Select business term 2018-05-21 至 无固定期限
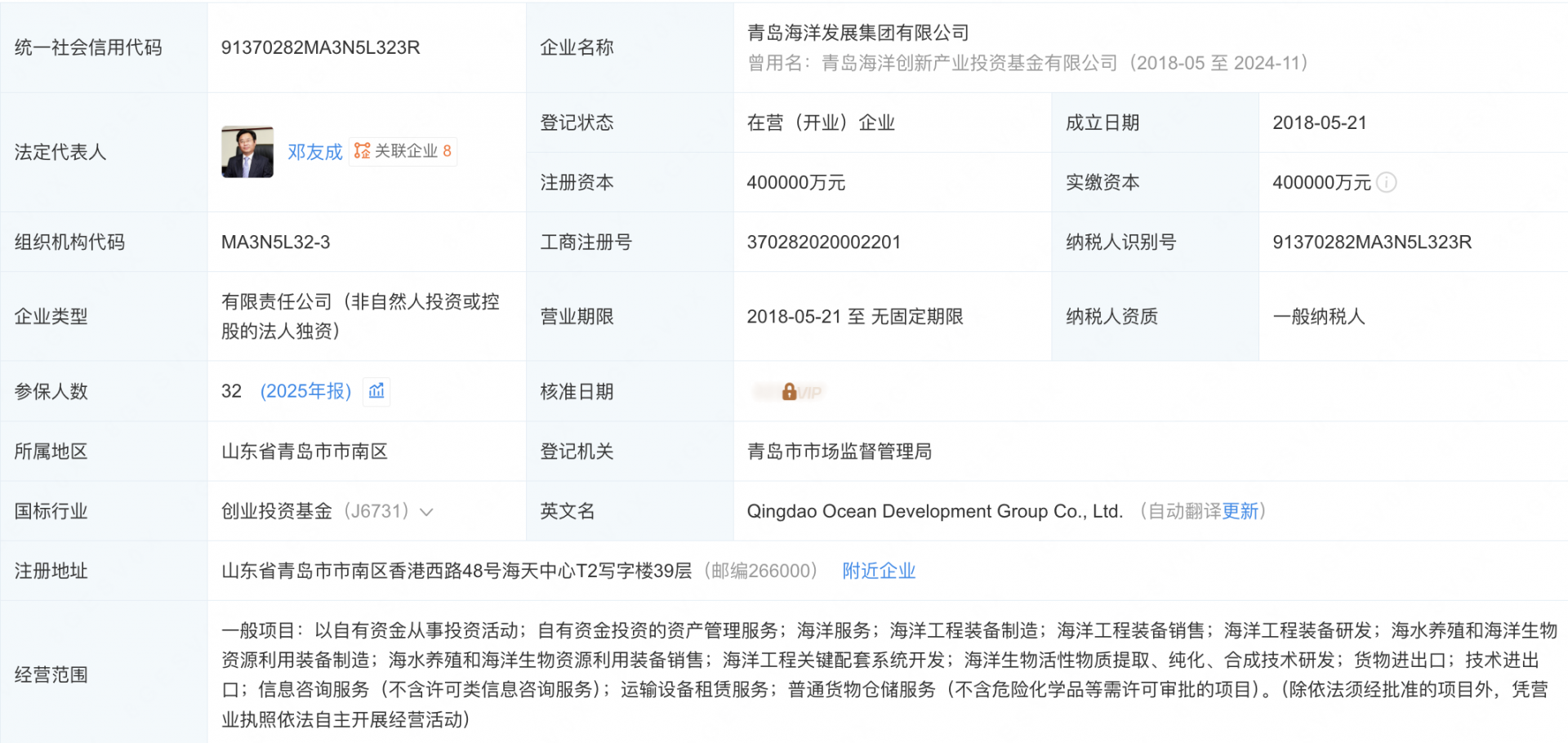This screenshot has width=1568, height=743. [x=855, y=316]
